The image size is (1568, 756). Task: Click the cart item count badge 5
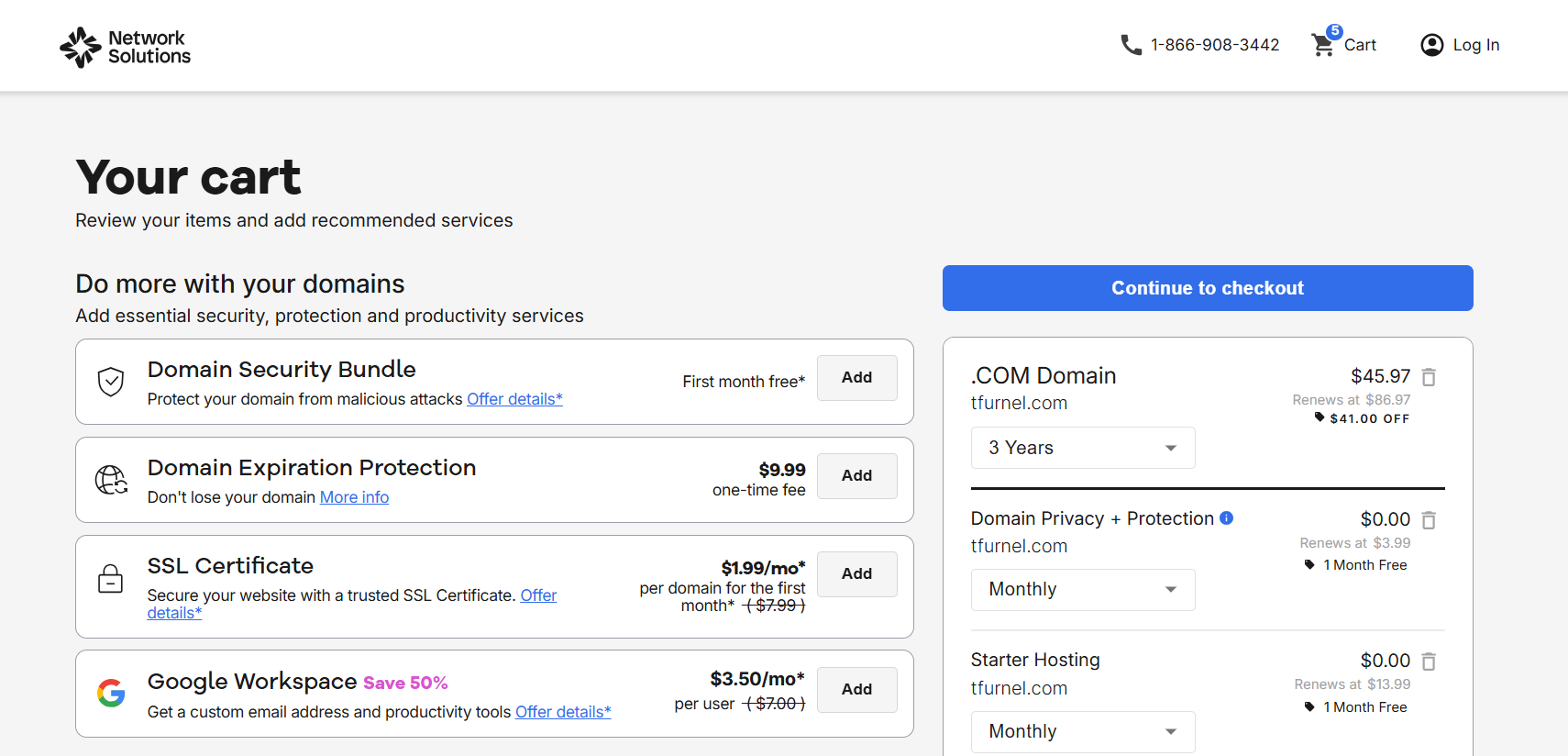coord(1335,31)
